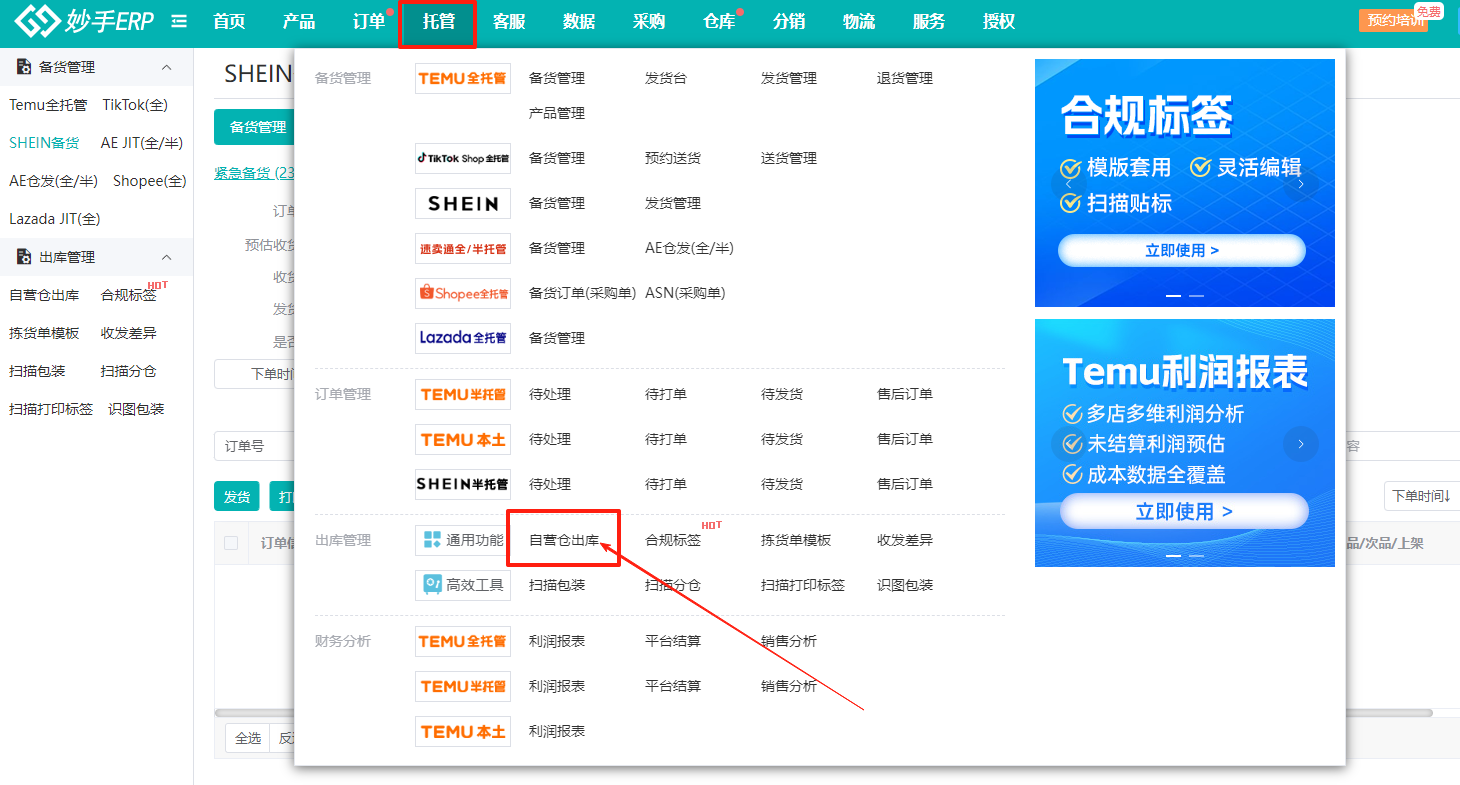Viewport: 1460px width, 785px height.
Task: Open TEMU全托管 brand logo in 备货管理
Action: tap(463, 78)
